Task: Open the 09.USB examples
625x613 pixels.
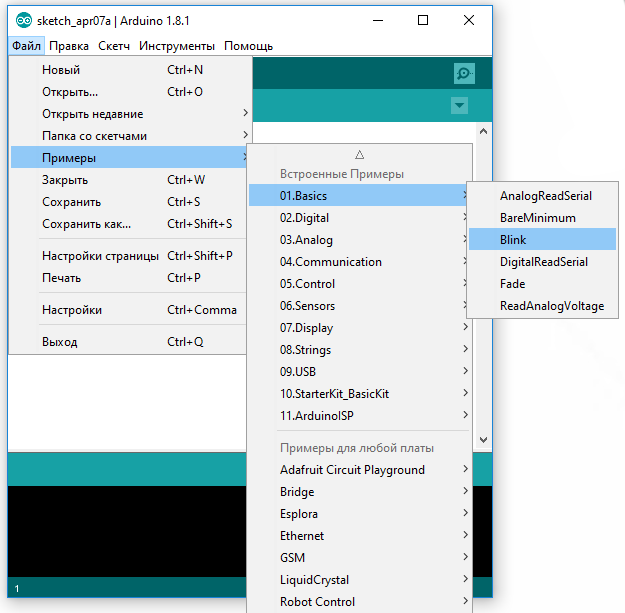Action: (x=359, y=371)
